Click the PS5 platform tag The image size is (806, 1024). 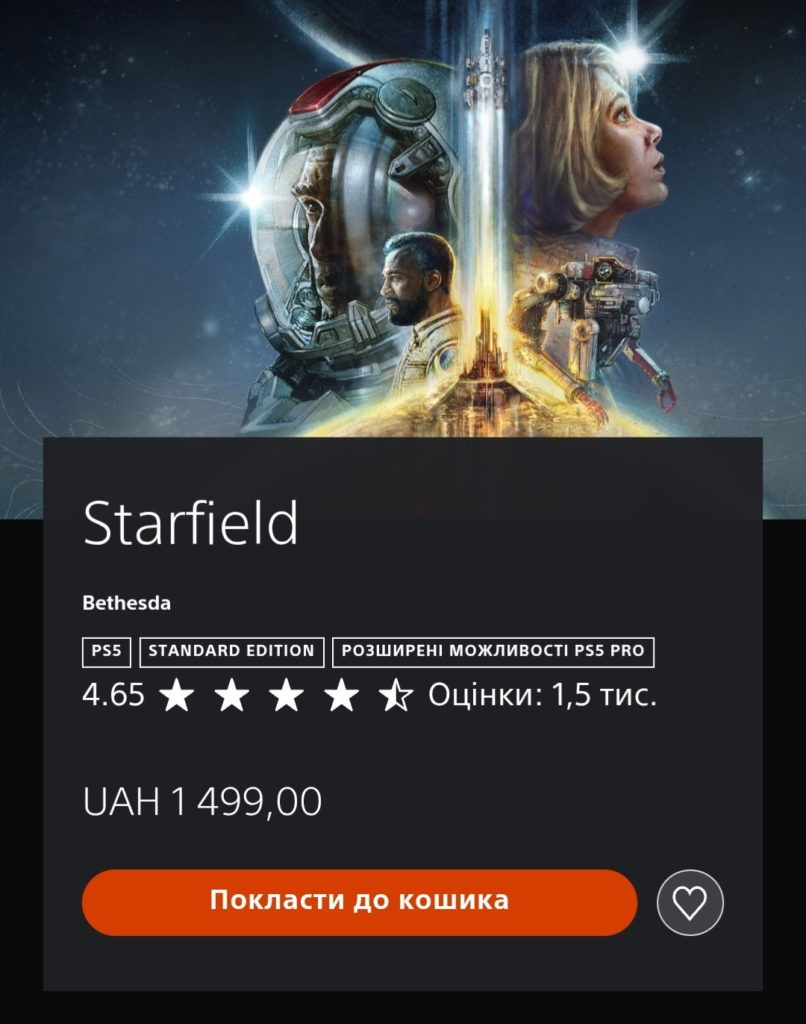tap(106, 652)
